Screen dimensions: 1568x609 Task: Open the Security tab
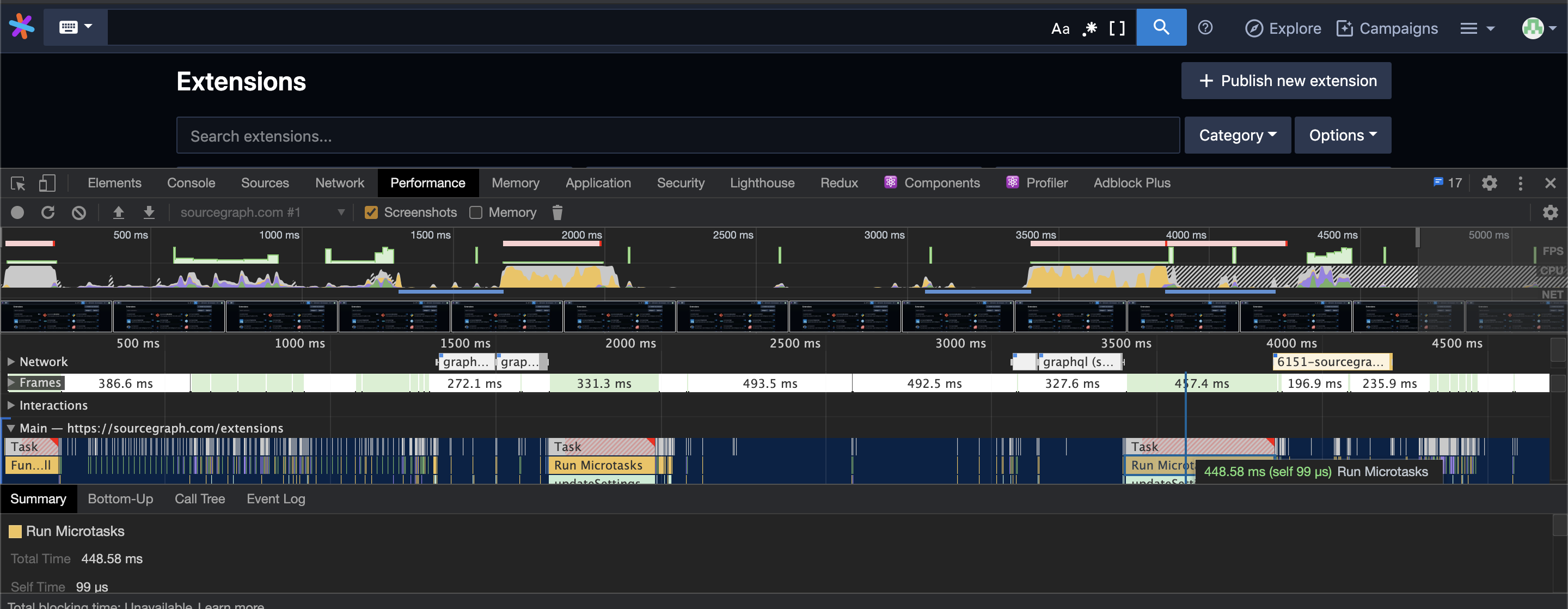click(x=681, y=182)
